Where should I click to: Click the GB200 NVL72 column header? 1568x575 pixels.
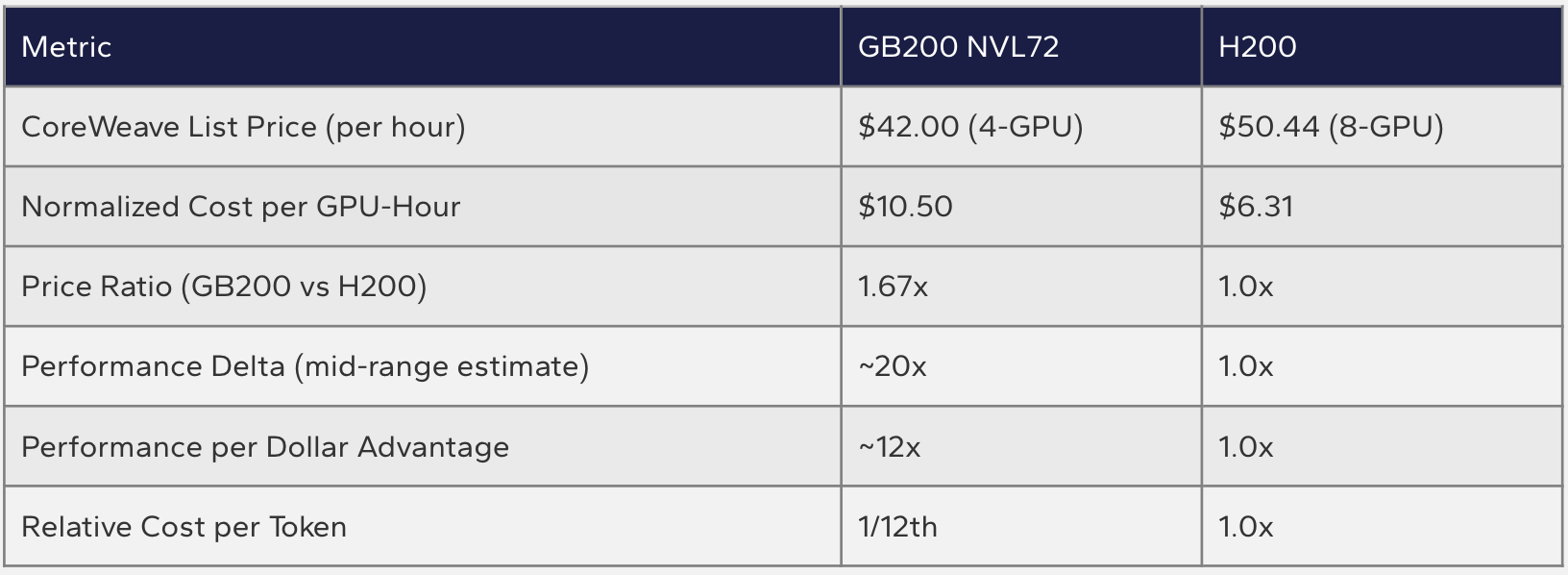(958, 47)
